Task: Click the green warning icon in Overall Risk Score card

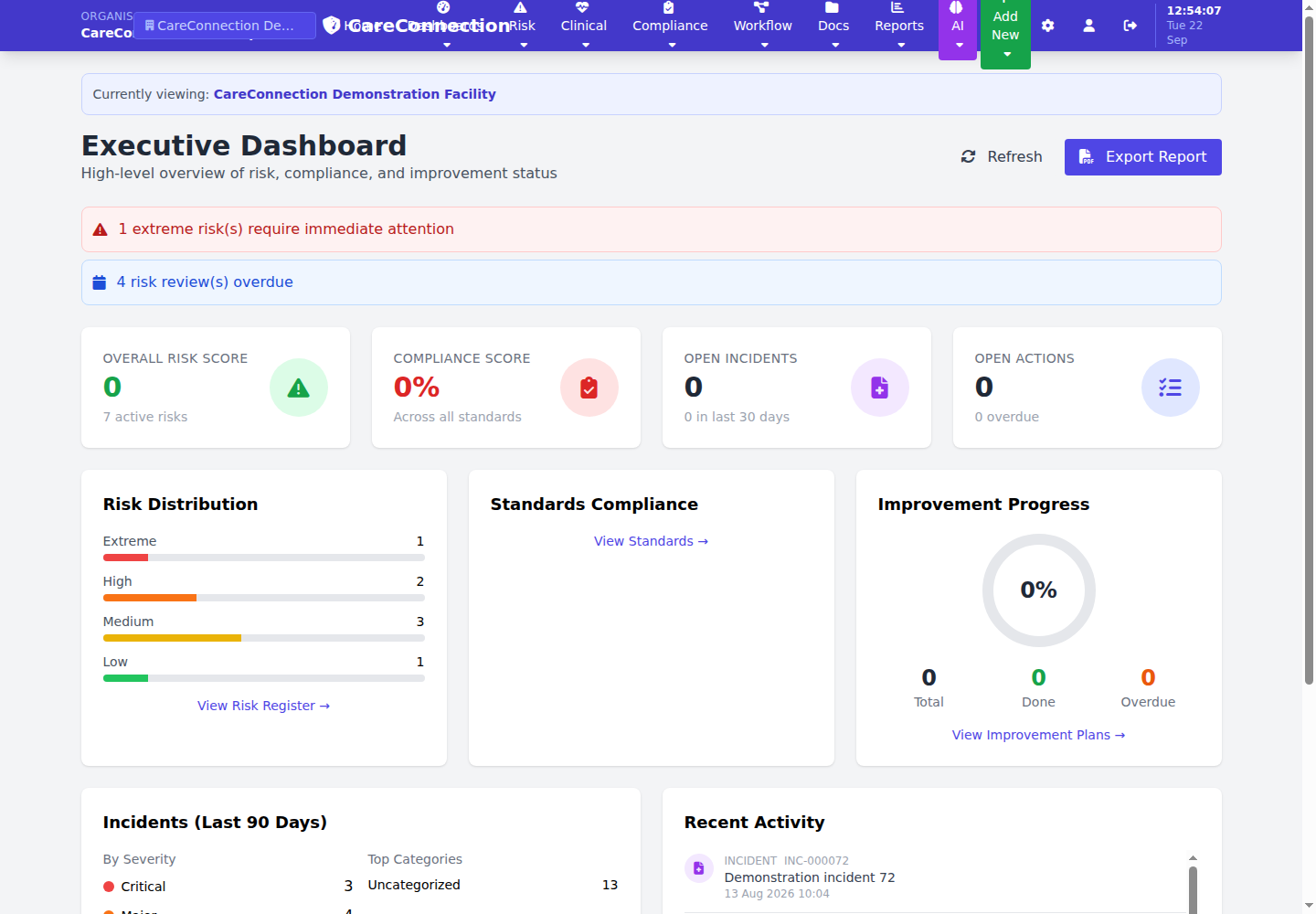Action: coord(299,388)
